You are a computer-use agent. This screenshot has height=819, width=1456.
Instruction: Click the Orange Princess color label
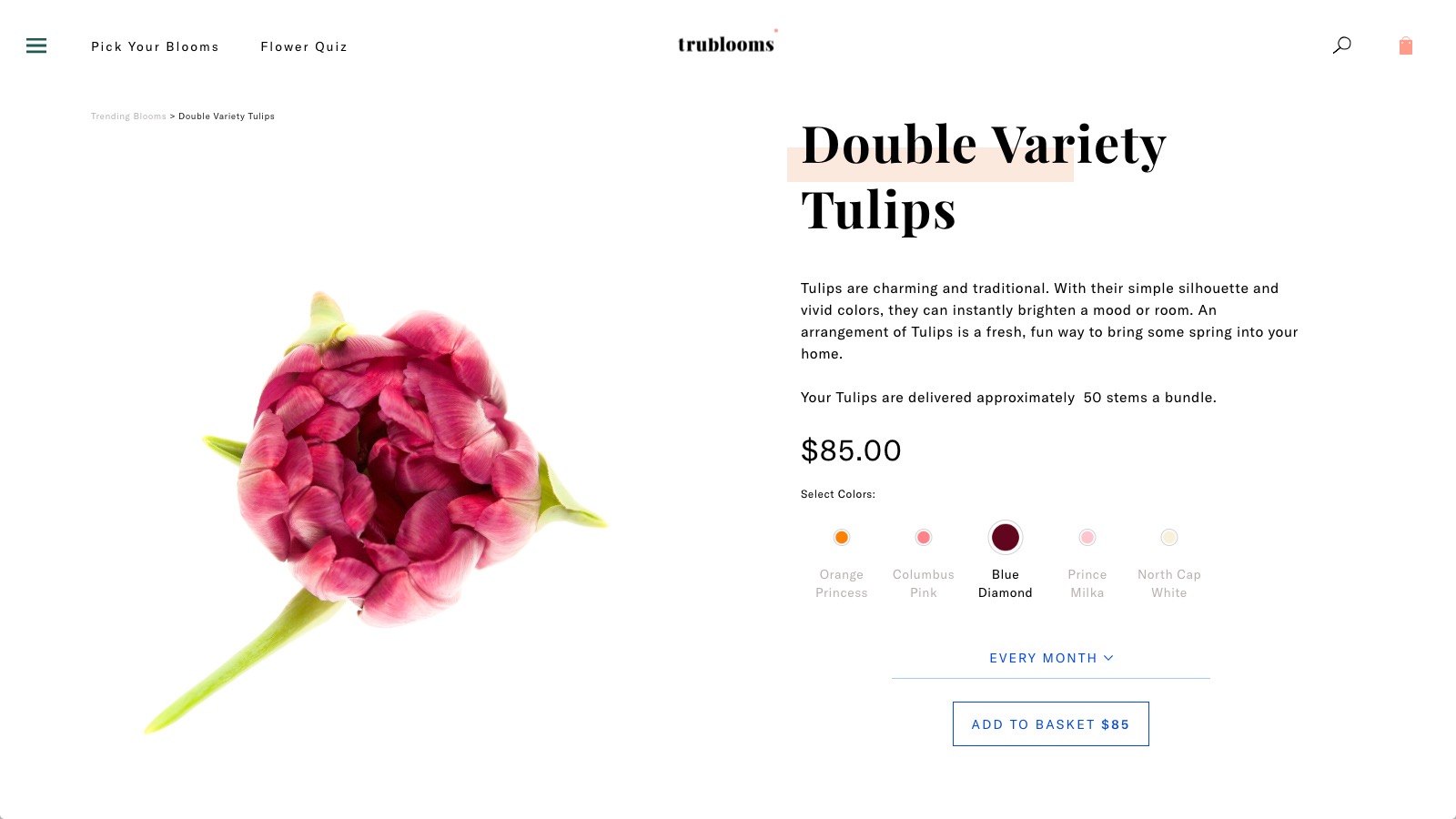coord(842,583)
